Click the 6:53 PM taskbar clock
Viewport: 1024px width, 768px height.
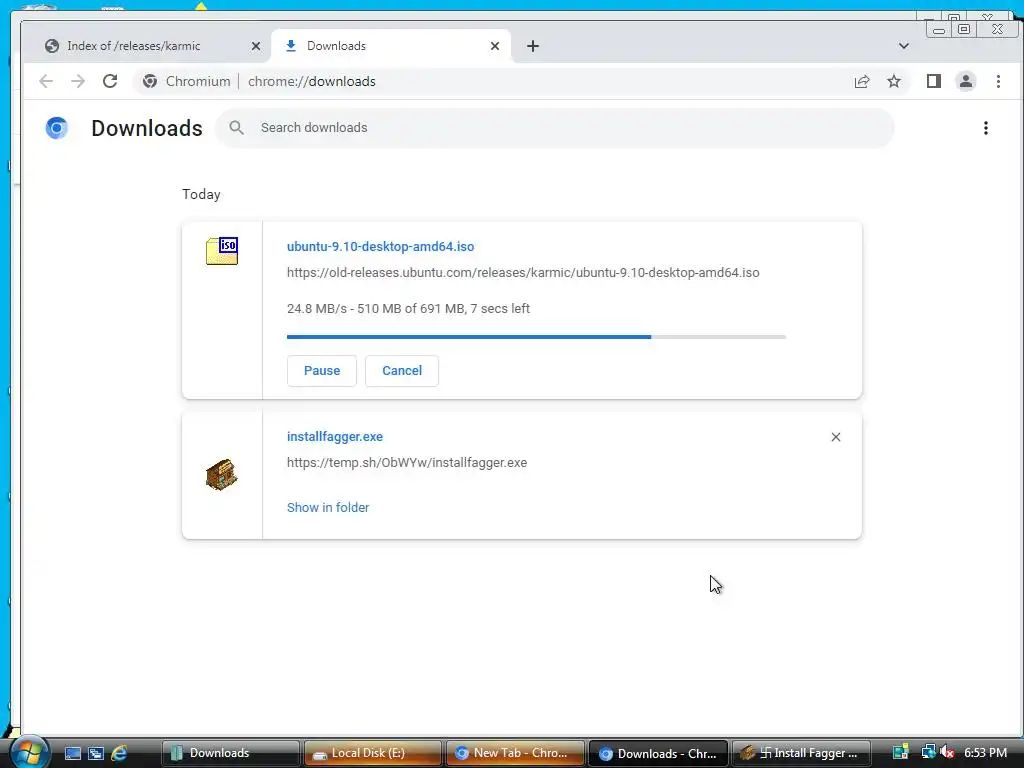(985, 752)
